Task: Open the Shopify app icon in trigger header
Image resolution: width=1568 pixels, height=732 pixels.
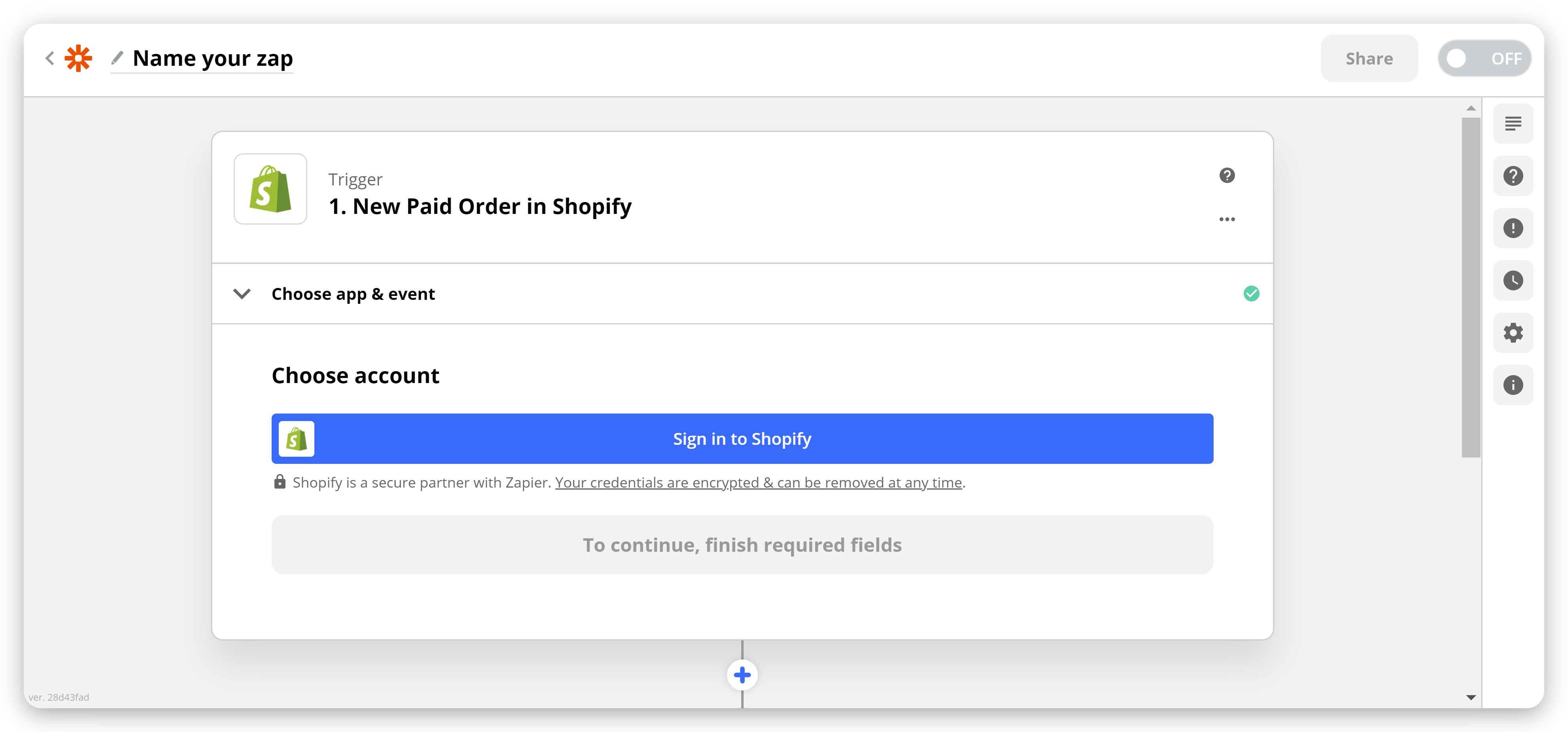Action: [270, 189]
